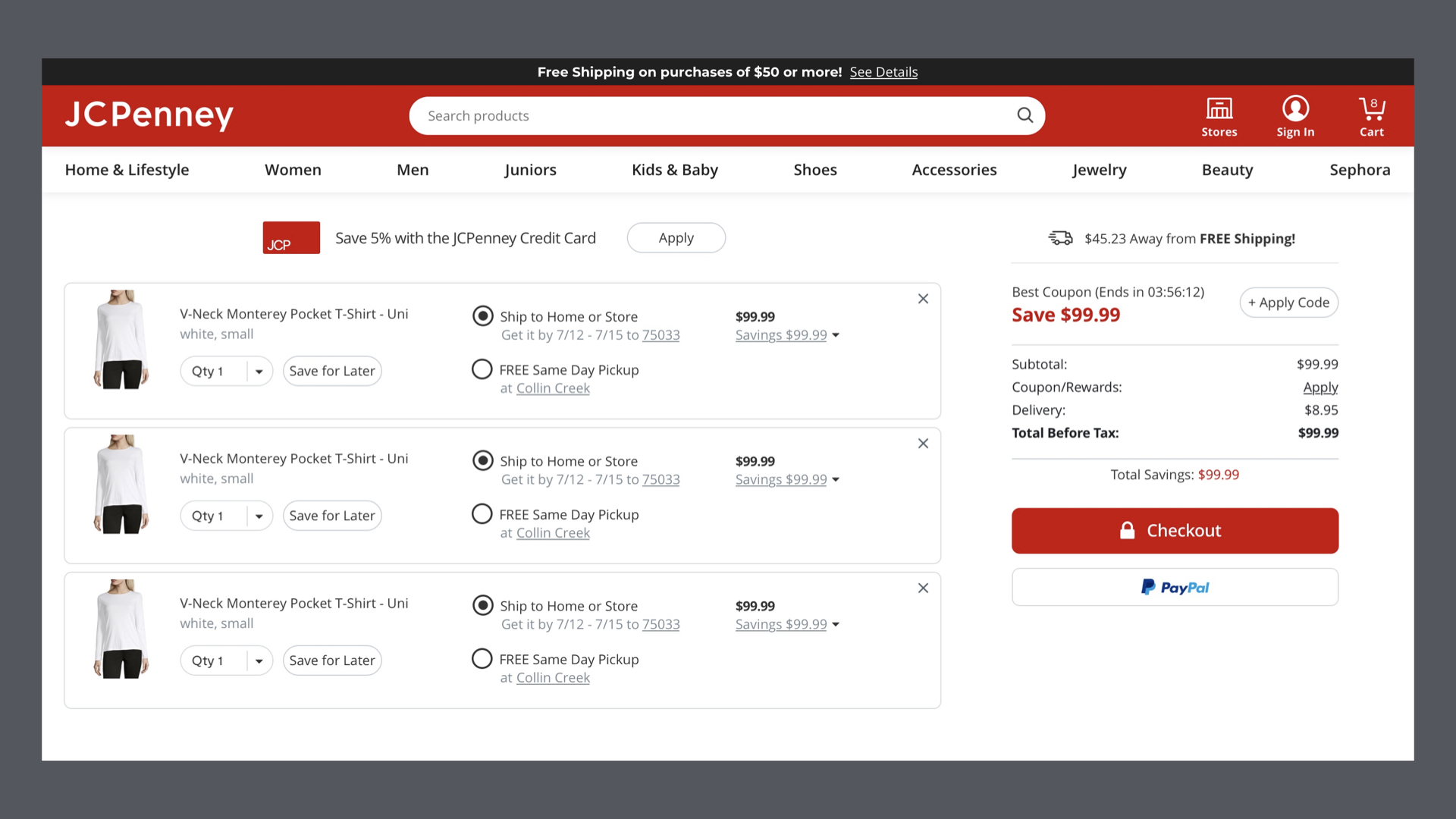Image resolution: width=1456 pixels, height=819 pixels.
Task: Click Collin Creek store on second item
Action: coord(553,533)
